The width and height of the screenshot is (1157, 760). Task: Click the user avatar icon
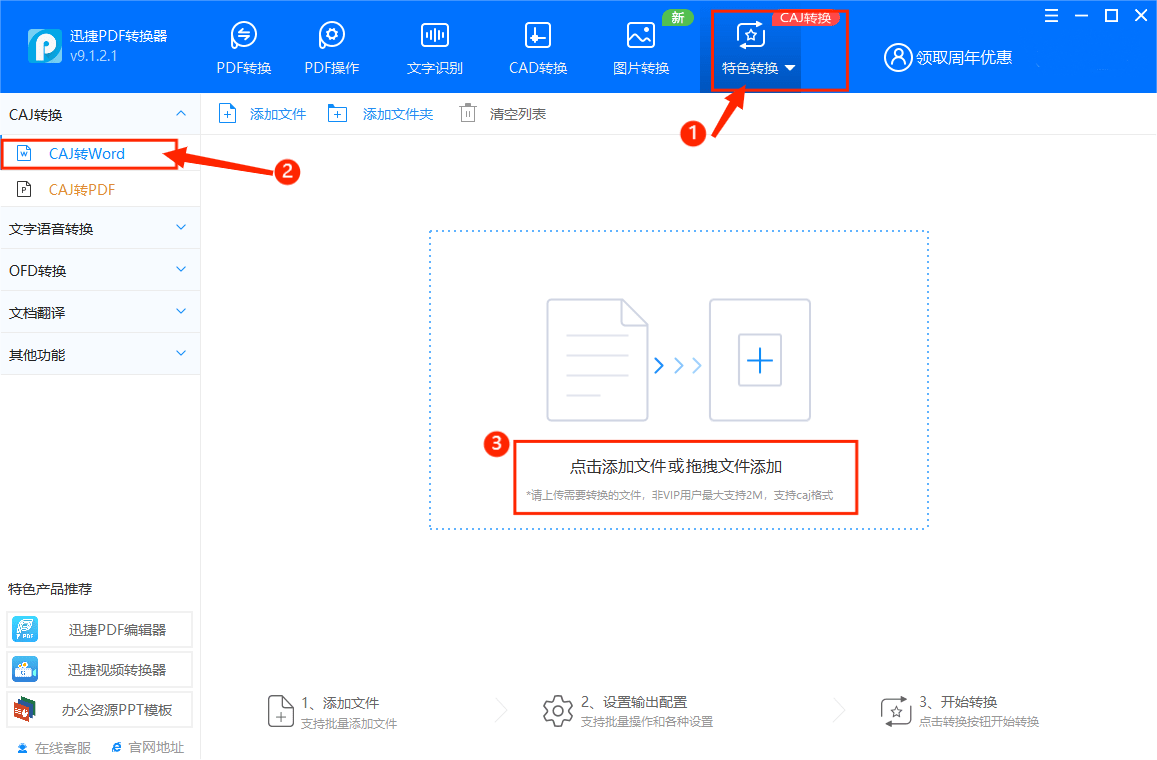[x=898, y=57]
